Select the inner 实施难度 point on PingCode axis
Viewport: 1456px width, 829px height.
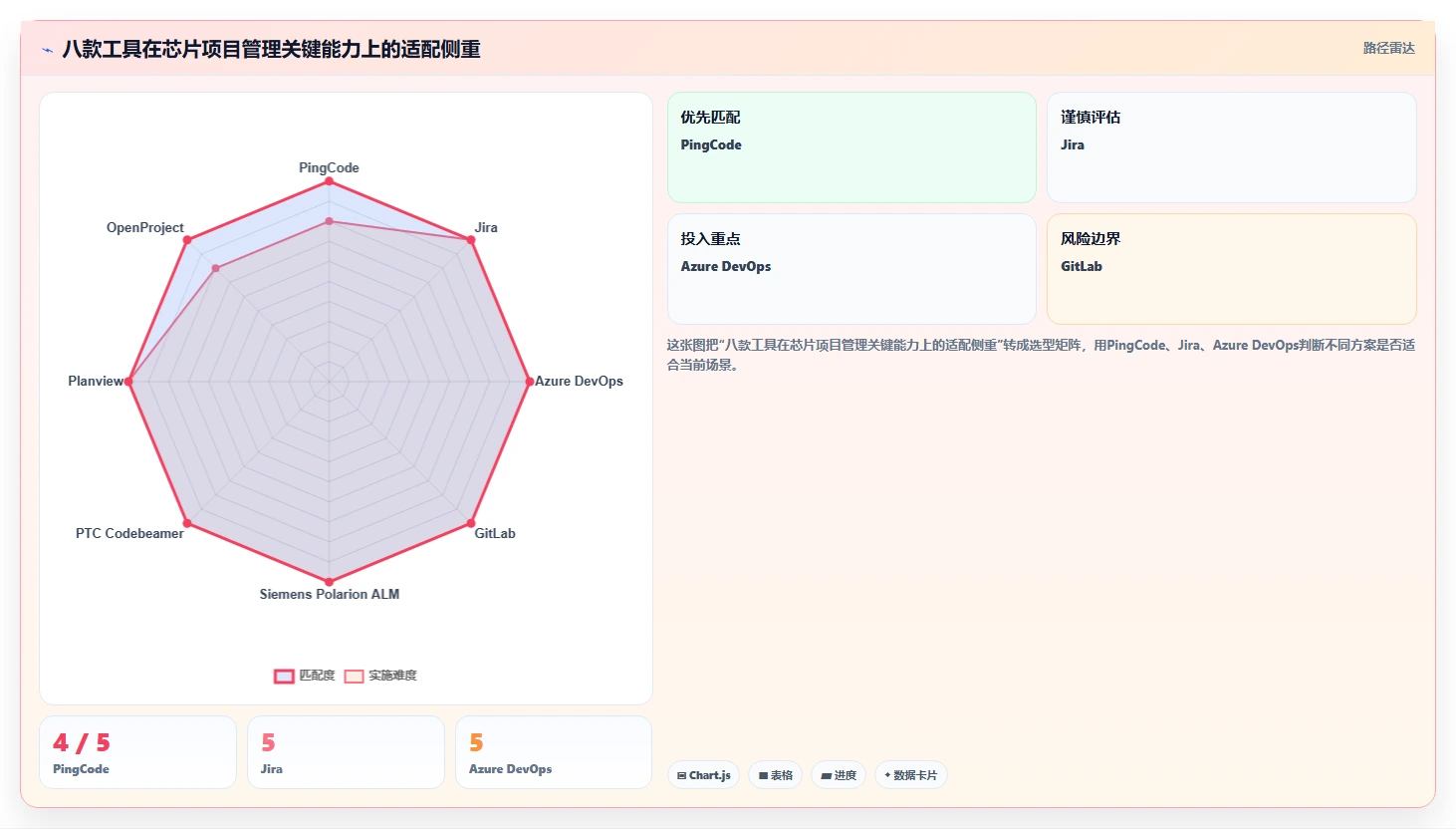(x=329, y=221)
